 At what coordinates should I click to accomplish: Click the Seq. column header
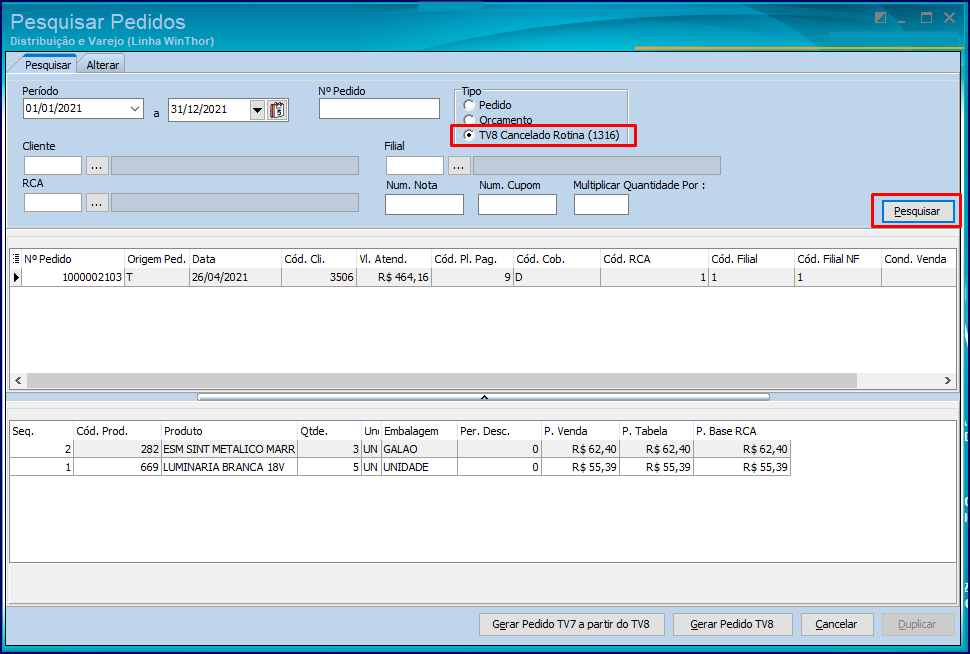42,431
